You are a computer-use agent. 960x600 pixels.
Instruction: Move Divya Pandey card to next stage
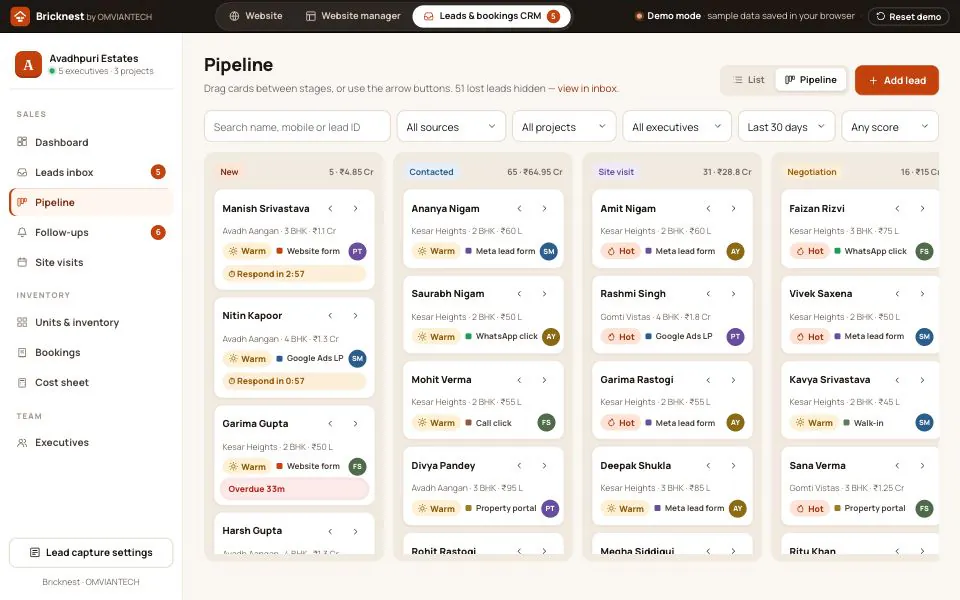point(544,466)
